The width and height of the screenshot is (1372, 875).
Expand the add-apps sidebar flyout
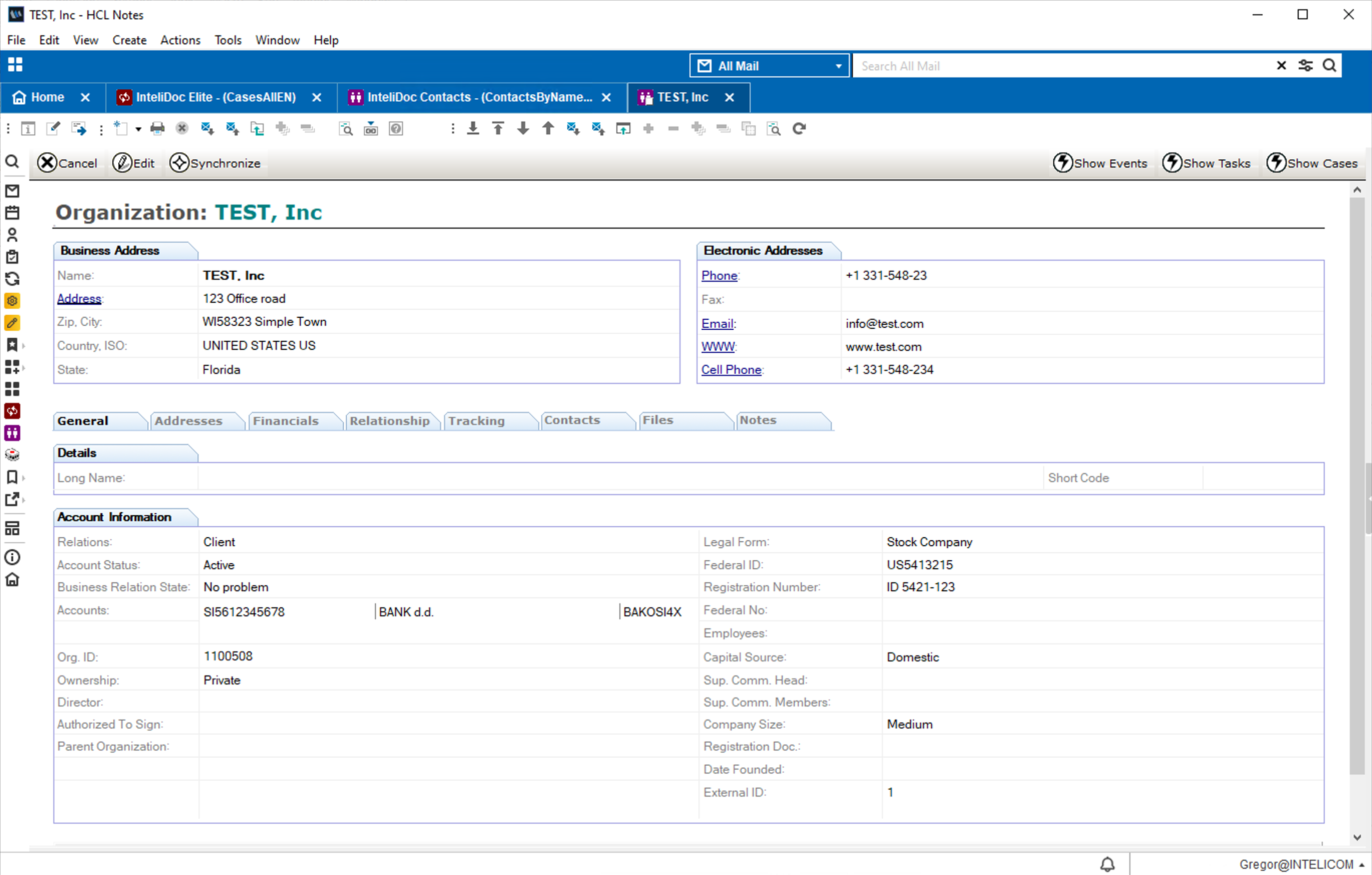point(24,367)
